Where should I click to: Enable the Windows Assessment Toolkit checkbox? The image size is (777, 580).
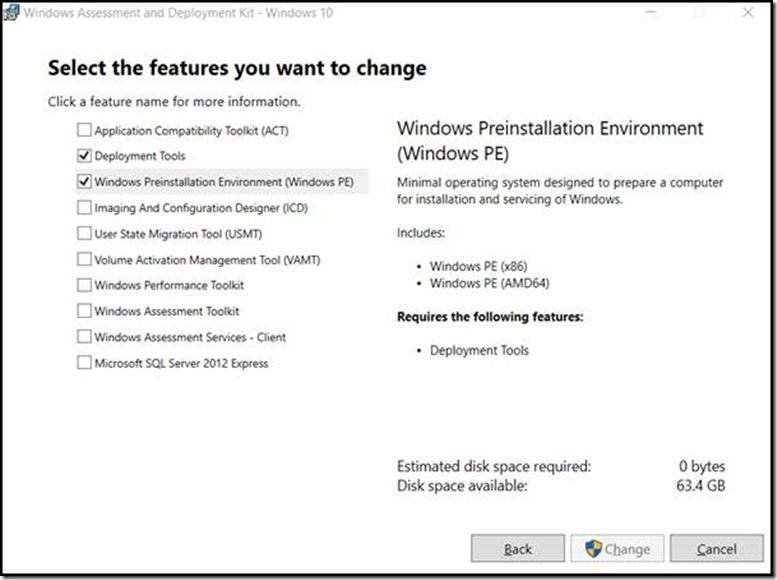pos(83,312)
